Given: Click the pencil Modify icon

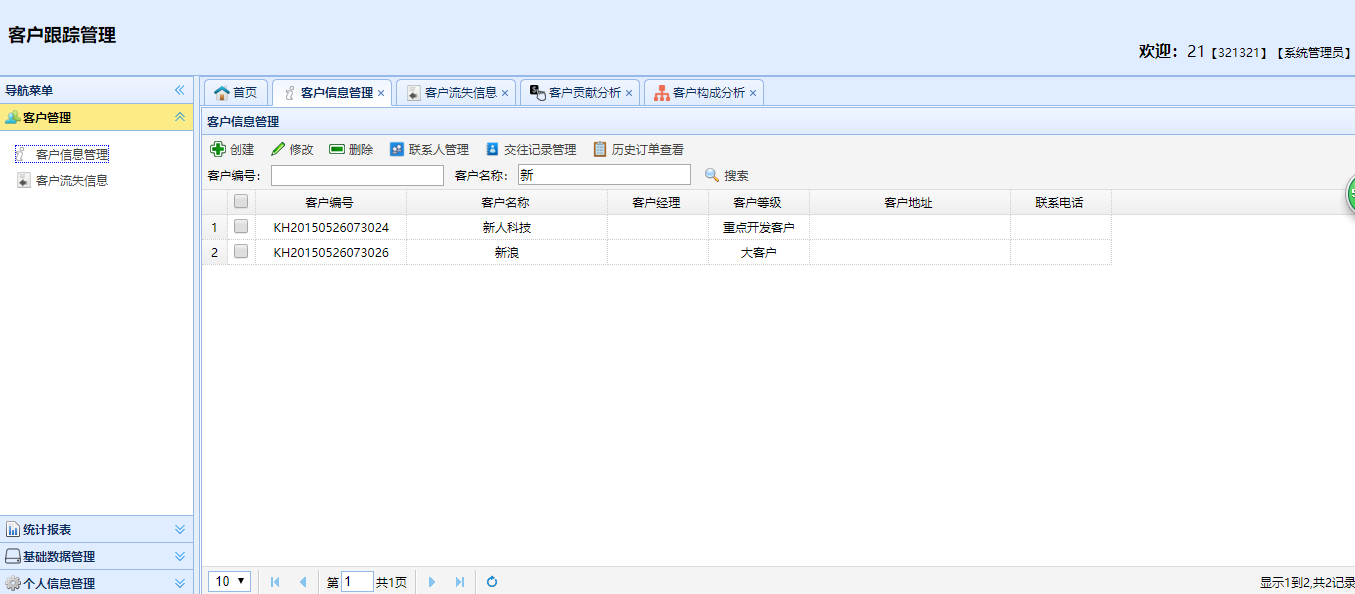Looking at the screenshot, I should [278, 149].
